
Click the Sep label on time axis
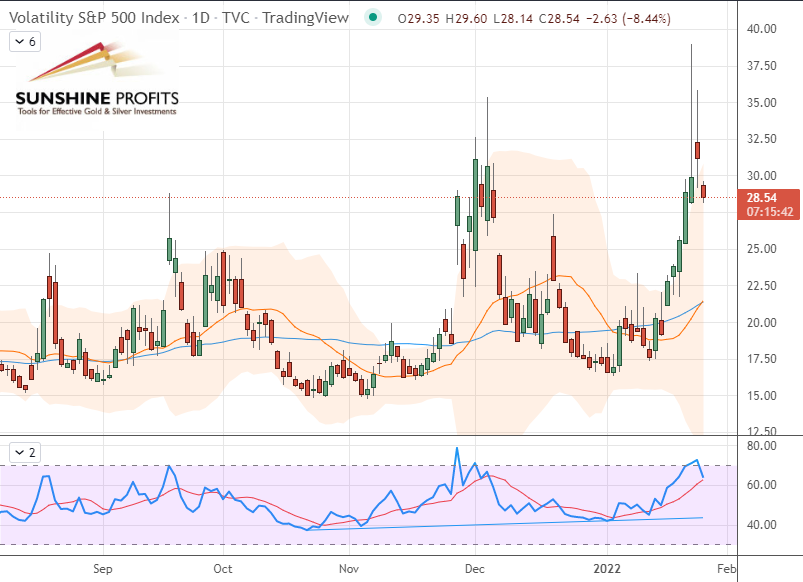(x=102, y=569)
